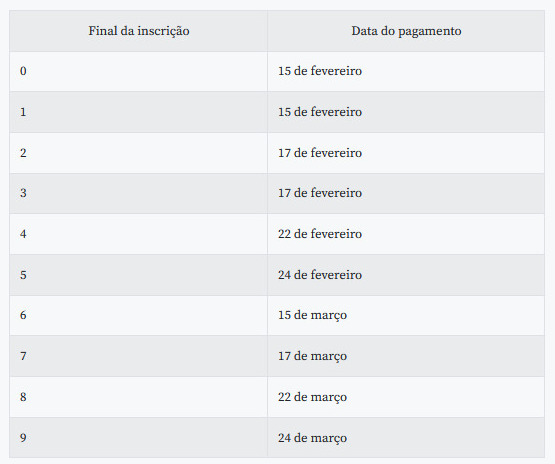555x464 pixels.
Task: Click the 'Final da inscrição' column header
Action: click(138, 31)
